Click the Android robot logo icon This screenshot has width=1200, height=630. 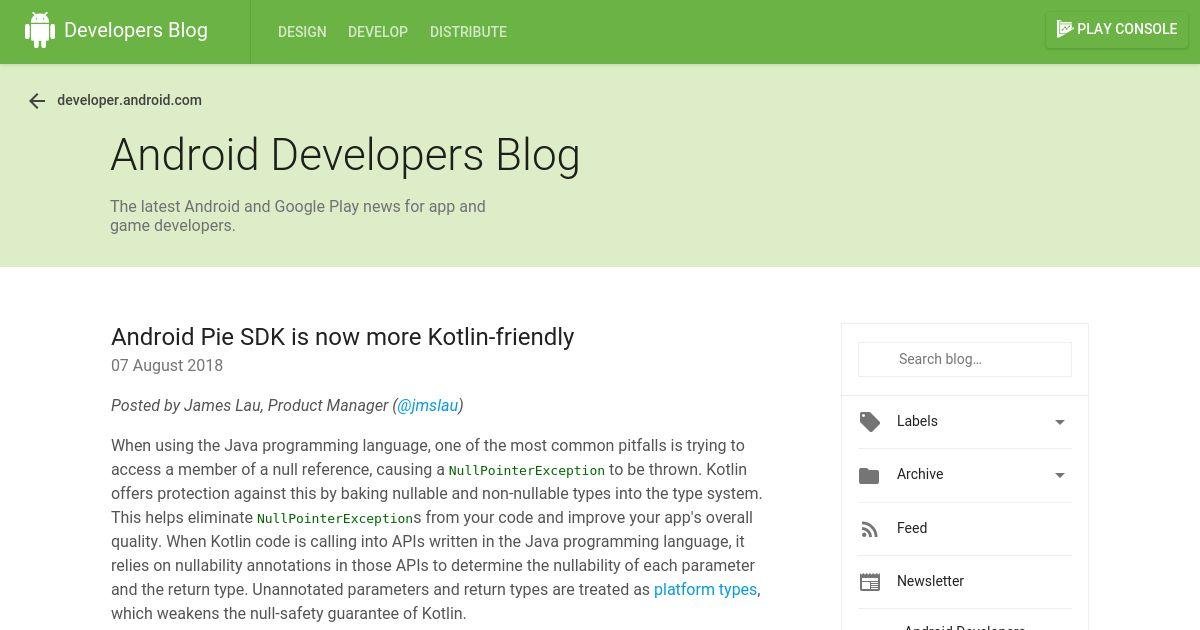click(40, 30)
